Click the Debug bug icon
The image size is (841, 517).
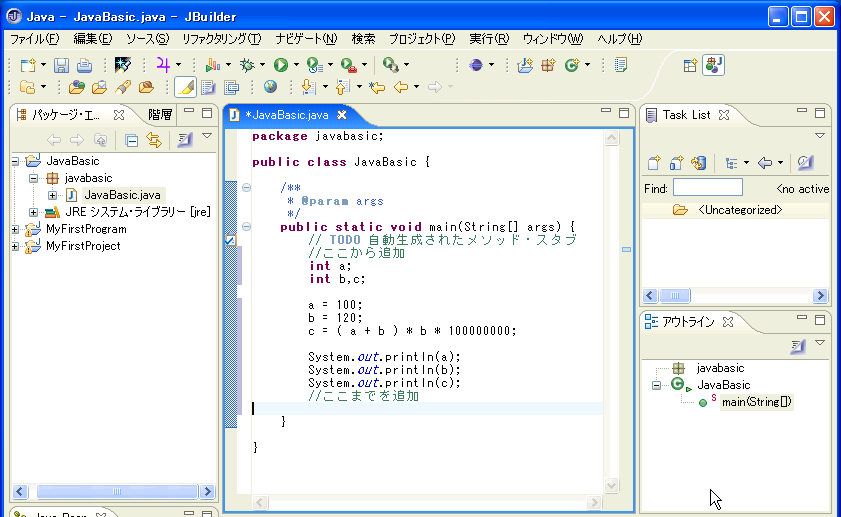247,65
